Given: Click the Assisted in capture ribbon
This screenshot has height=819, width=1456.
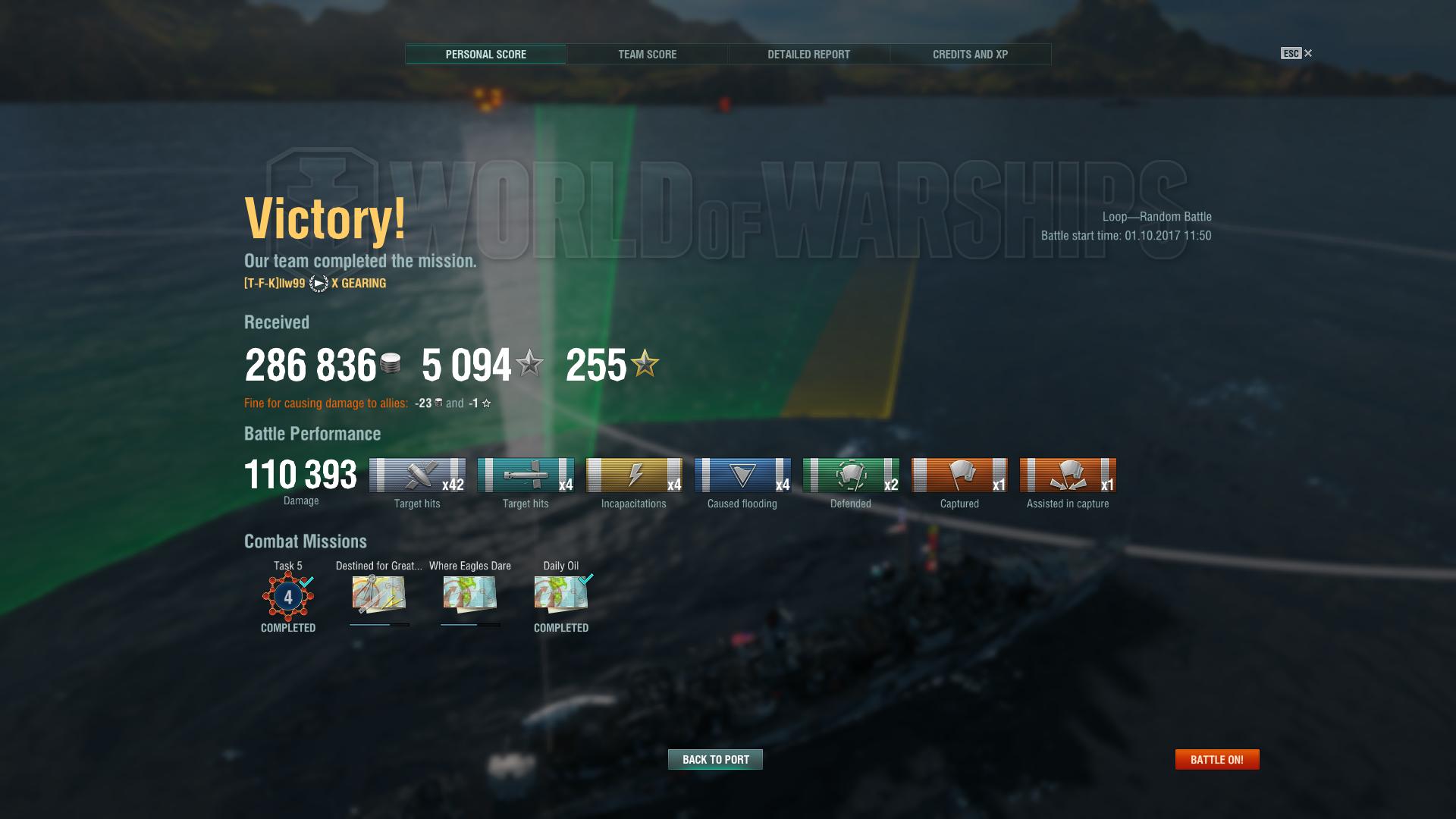Looking at the screenshot, I should pyautogui.click(x=1068, y=475).
